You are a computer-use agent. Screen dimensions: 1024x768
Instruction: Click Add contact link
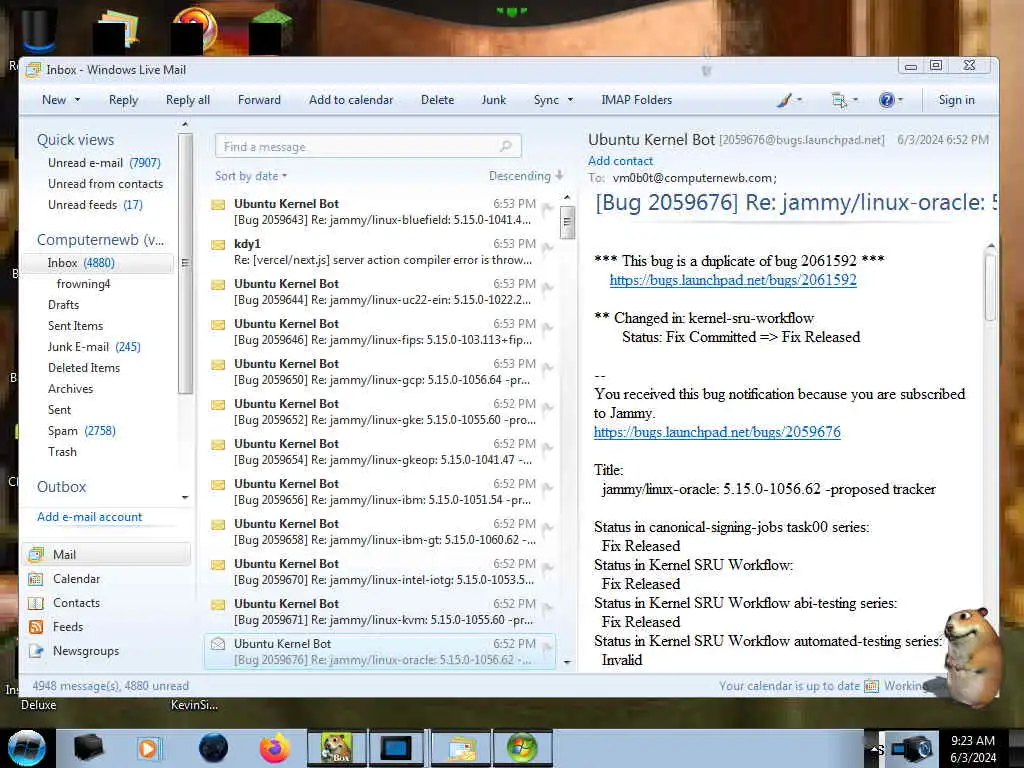[620, 161]
